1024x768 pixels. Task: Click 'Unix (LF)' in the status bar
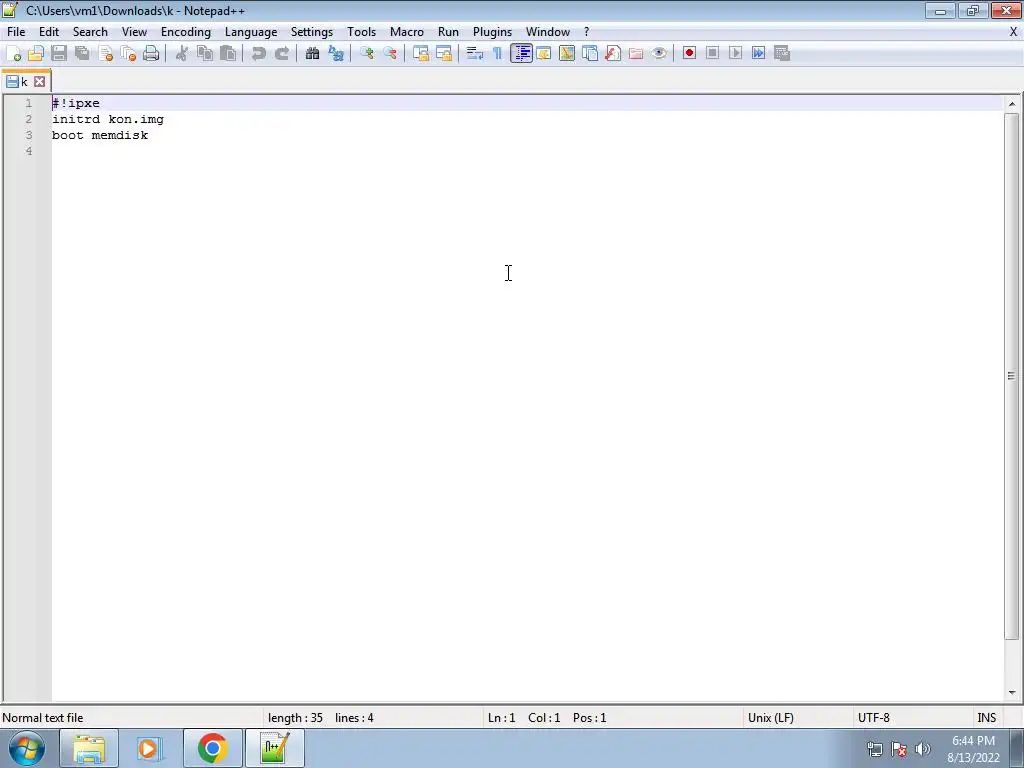click(771, 718)
